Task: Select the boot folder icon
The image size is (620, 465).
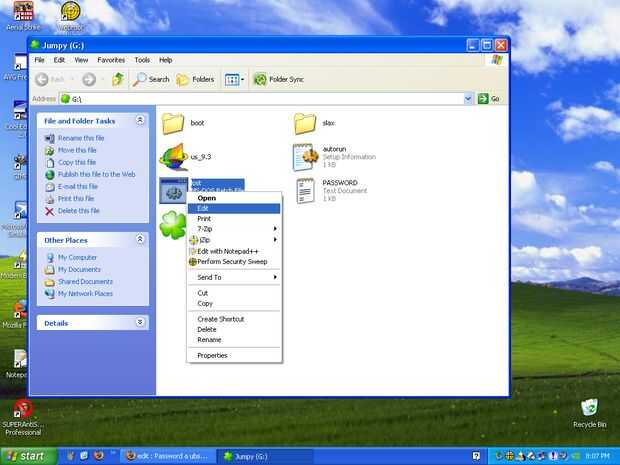Action: [x=173, y=123]
